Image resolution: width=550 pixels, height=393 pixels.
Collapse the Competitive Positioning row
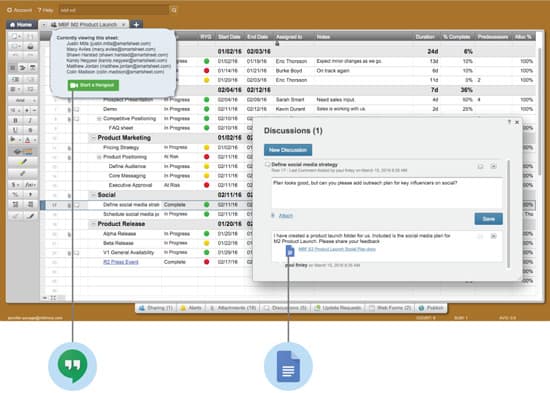pyautogui.click(x=99, y=119)
